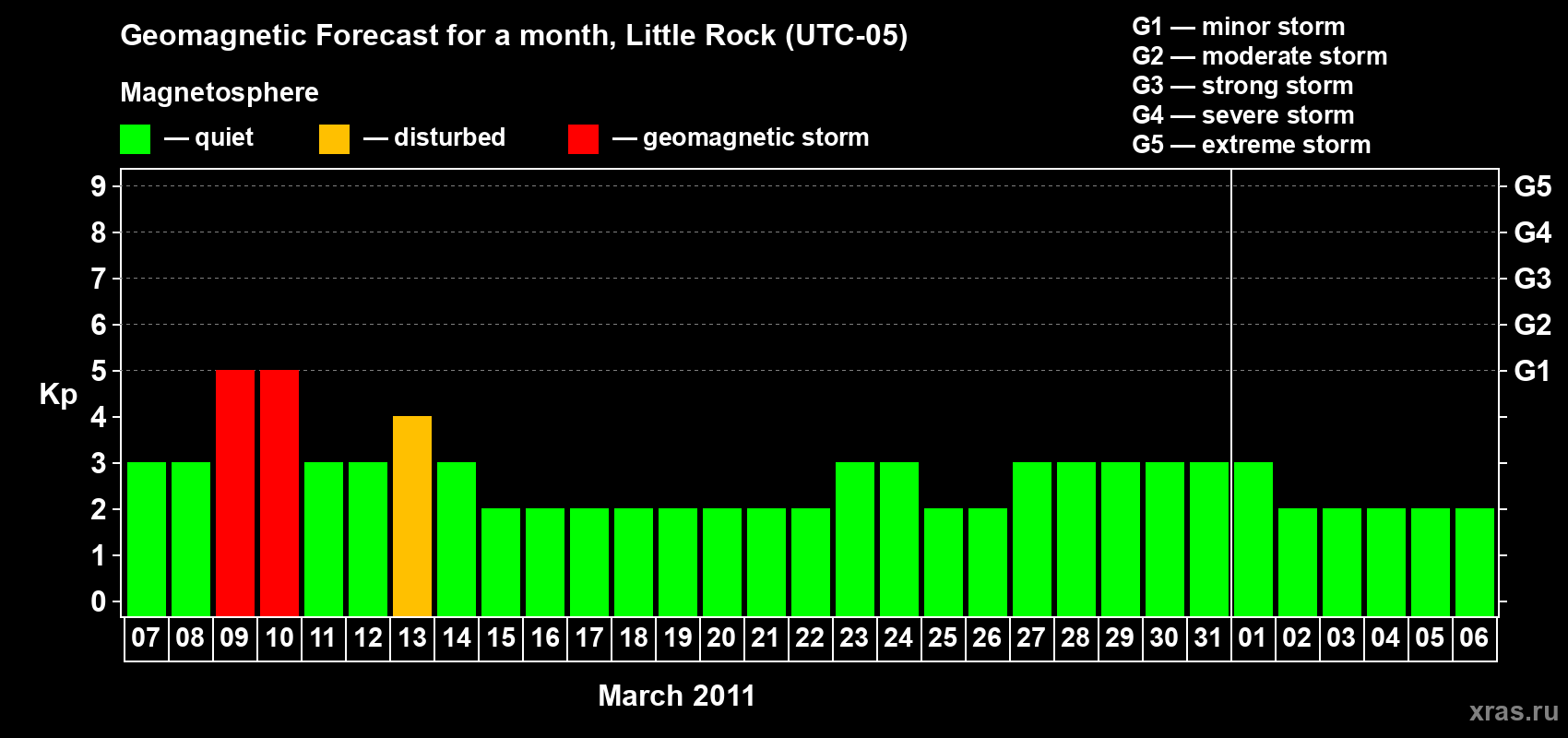Select the red bar for March 09
Image resolution: width=1568 pixels, height=738 pixels.
[235, 494]
